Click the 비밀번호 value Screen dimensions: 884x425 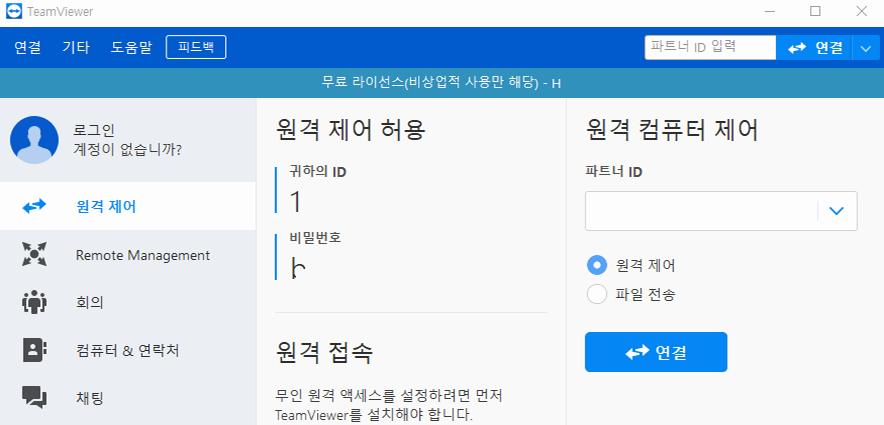tap(298, 268)
